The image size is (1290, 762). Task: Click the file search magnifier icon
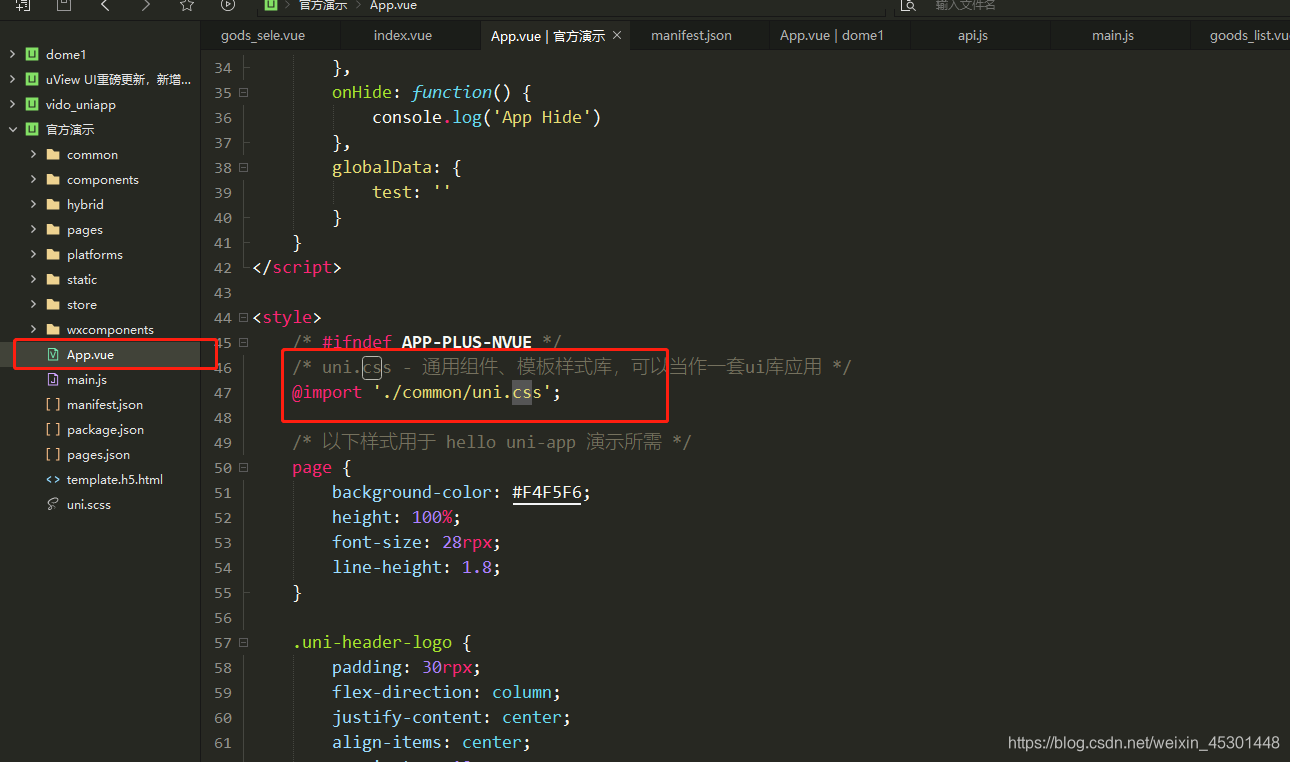908,5
